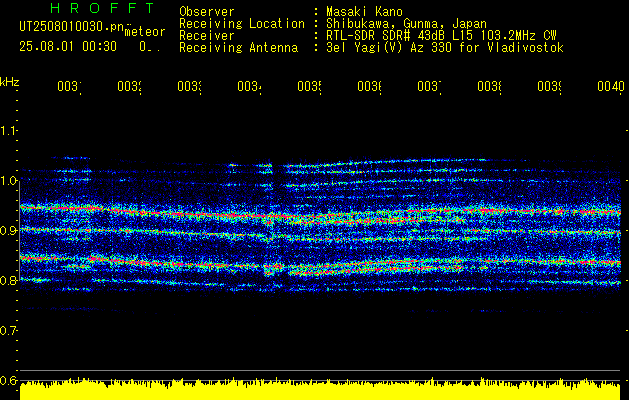Viewport: 629px width, 400px height.
Task: Click the 'Receiving Location' label
Action: [x=242, y=24]
